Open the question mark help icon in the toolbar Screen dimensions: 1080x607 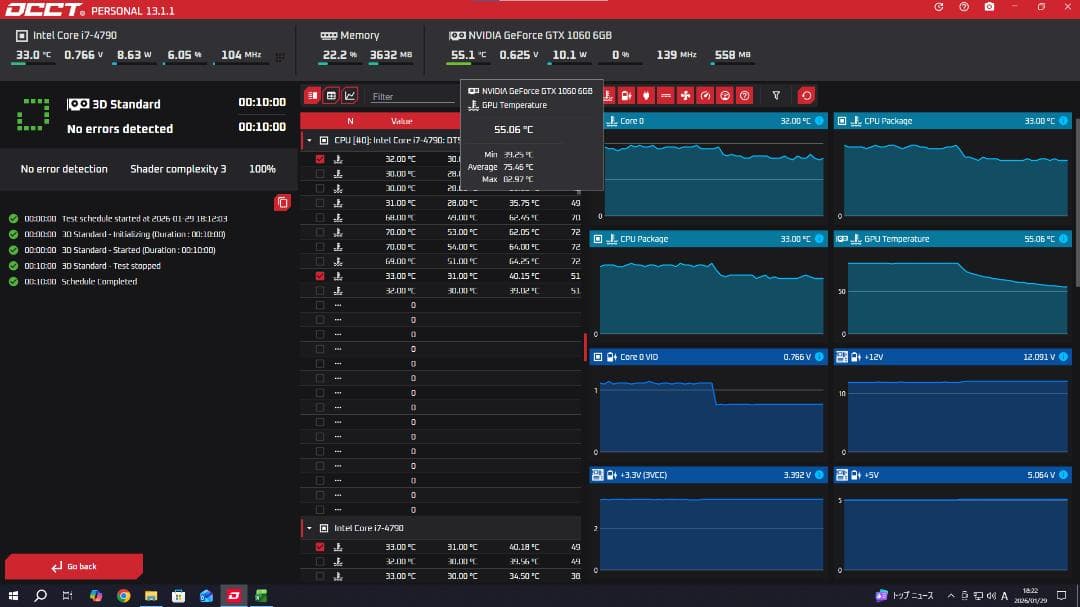(745, 95)
